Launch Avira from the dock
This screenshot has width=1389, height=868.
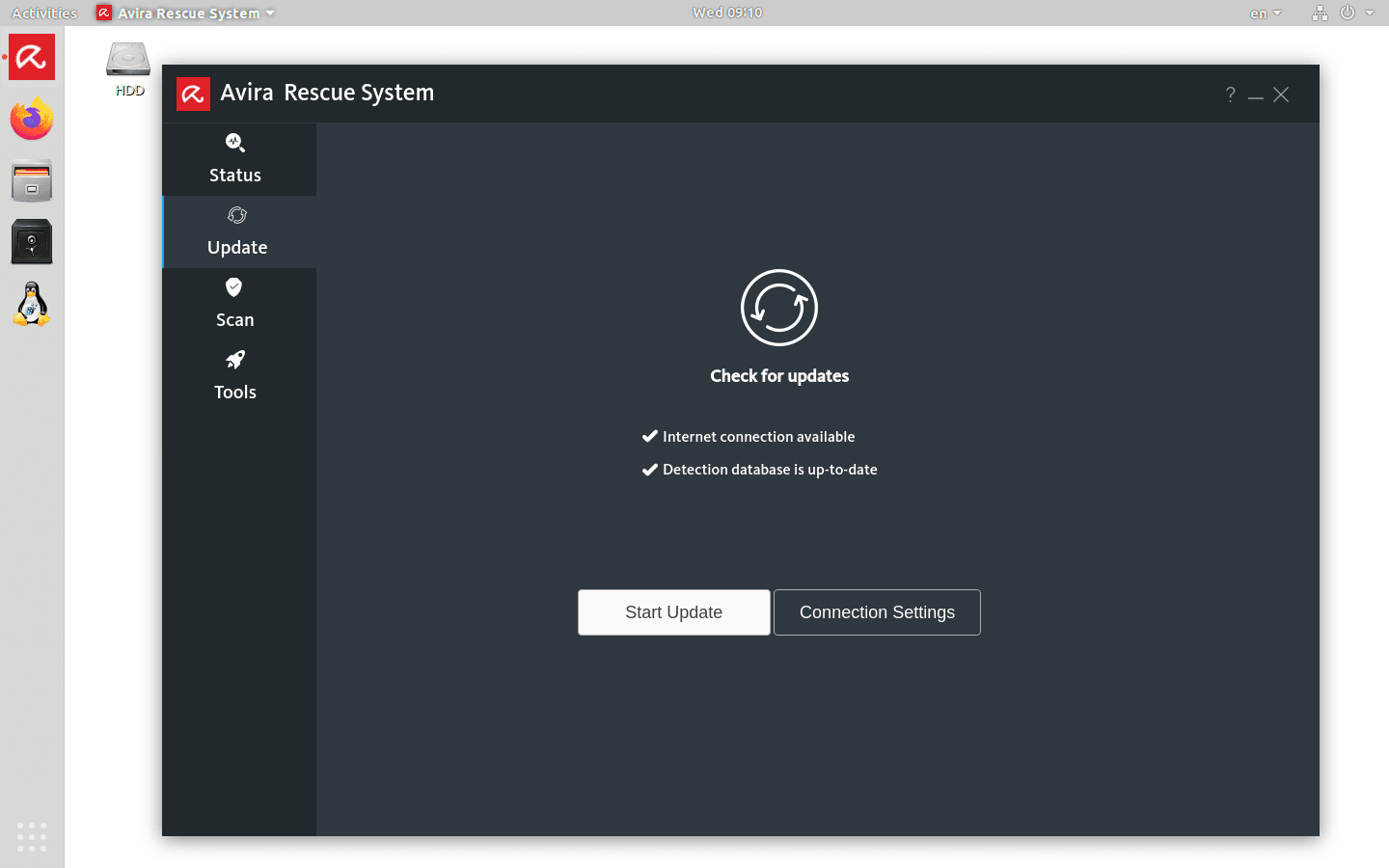click(x=32, y=58)
